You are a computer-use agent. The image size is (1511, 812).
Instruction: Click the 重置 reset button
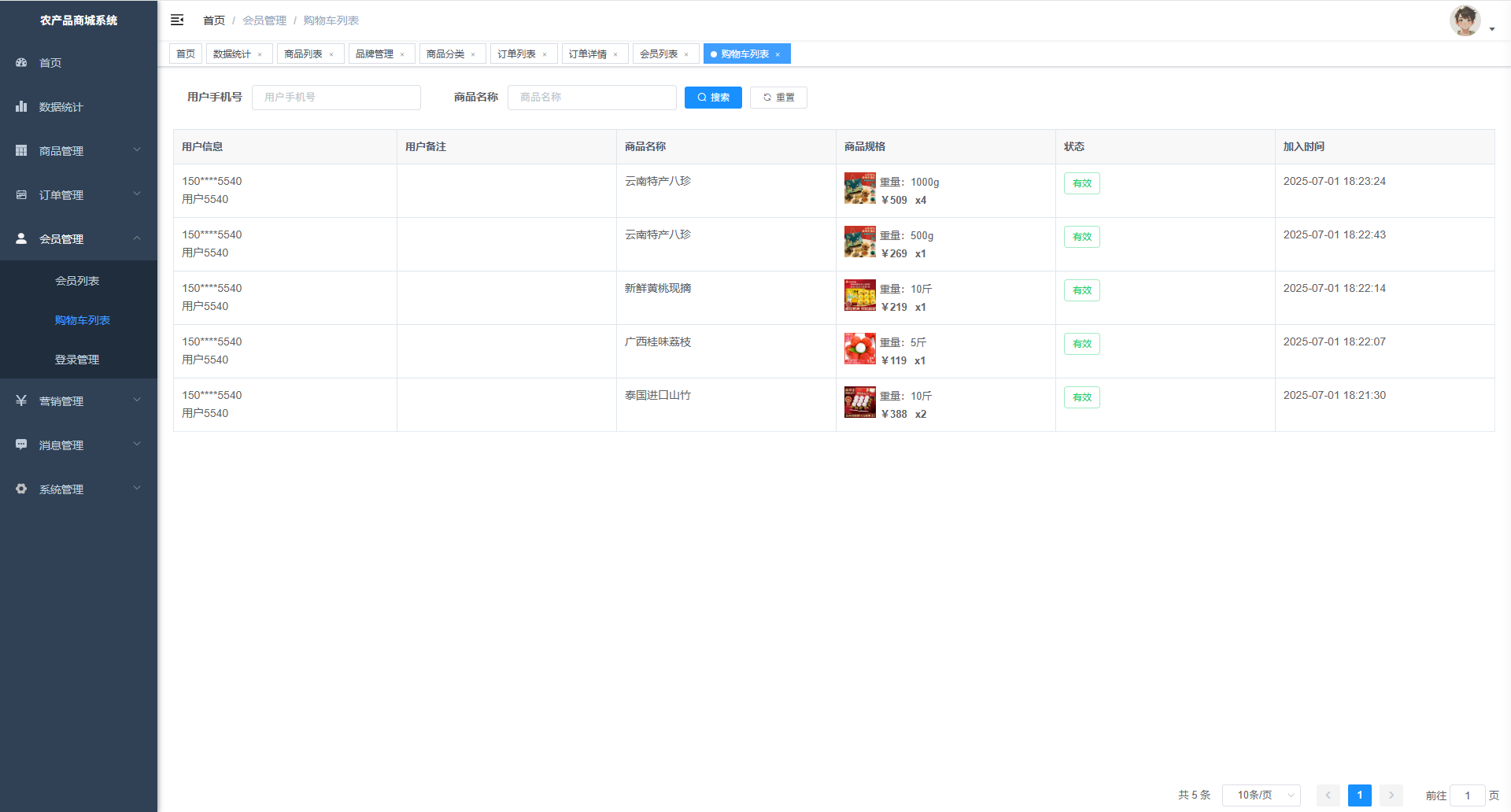pyautogui.click(x=778, y=98)
